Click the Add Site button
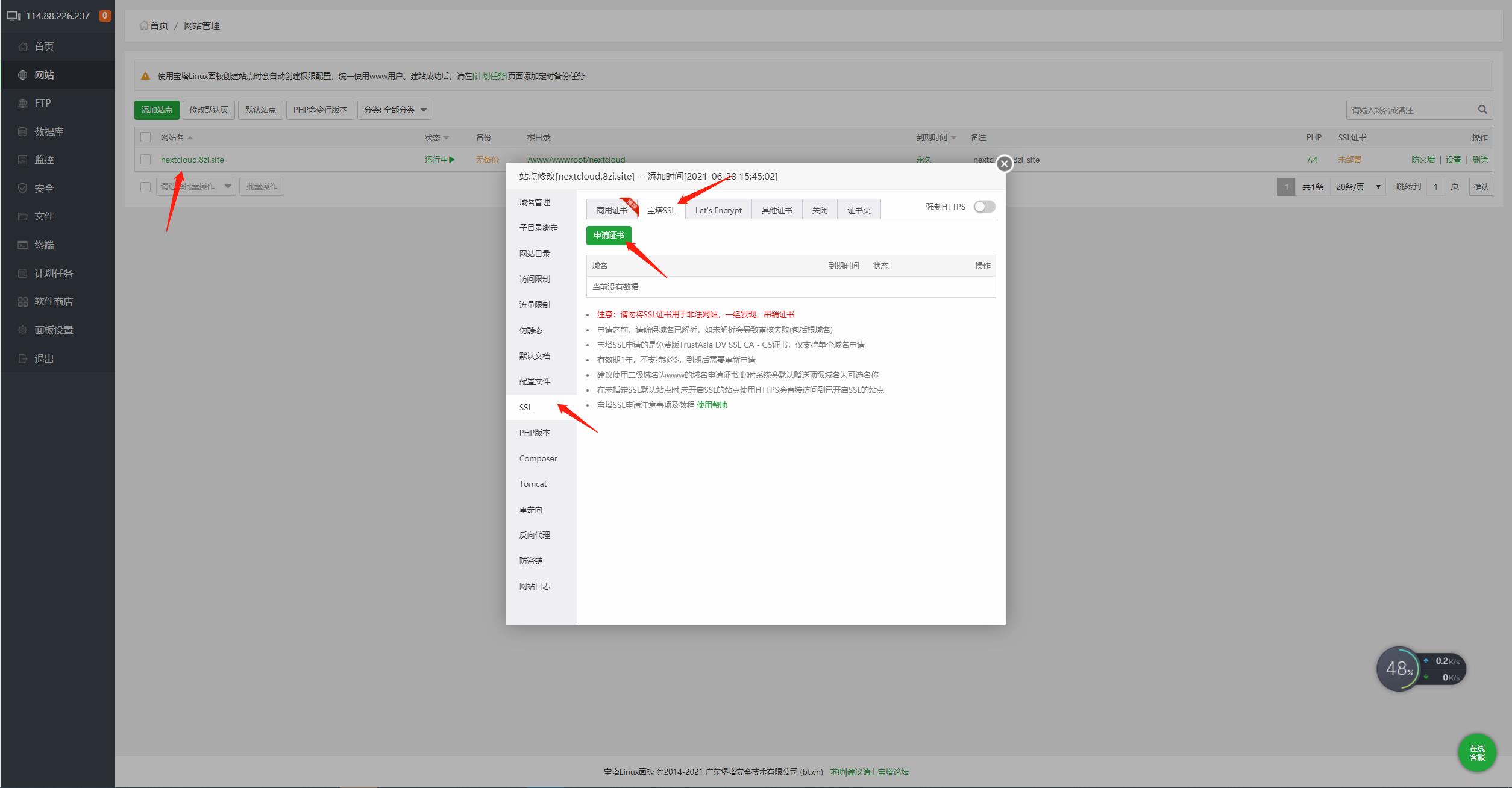1512x788 pixels. tap(157, 110)
